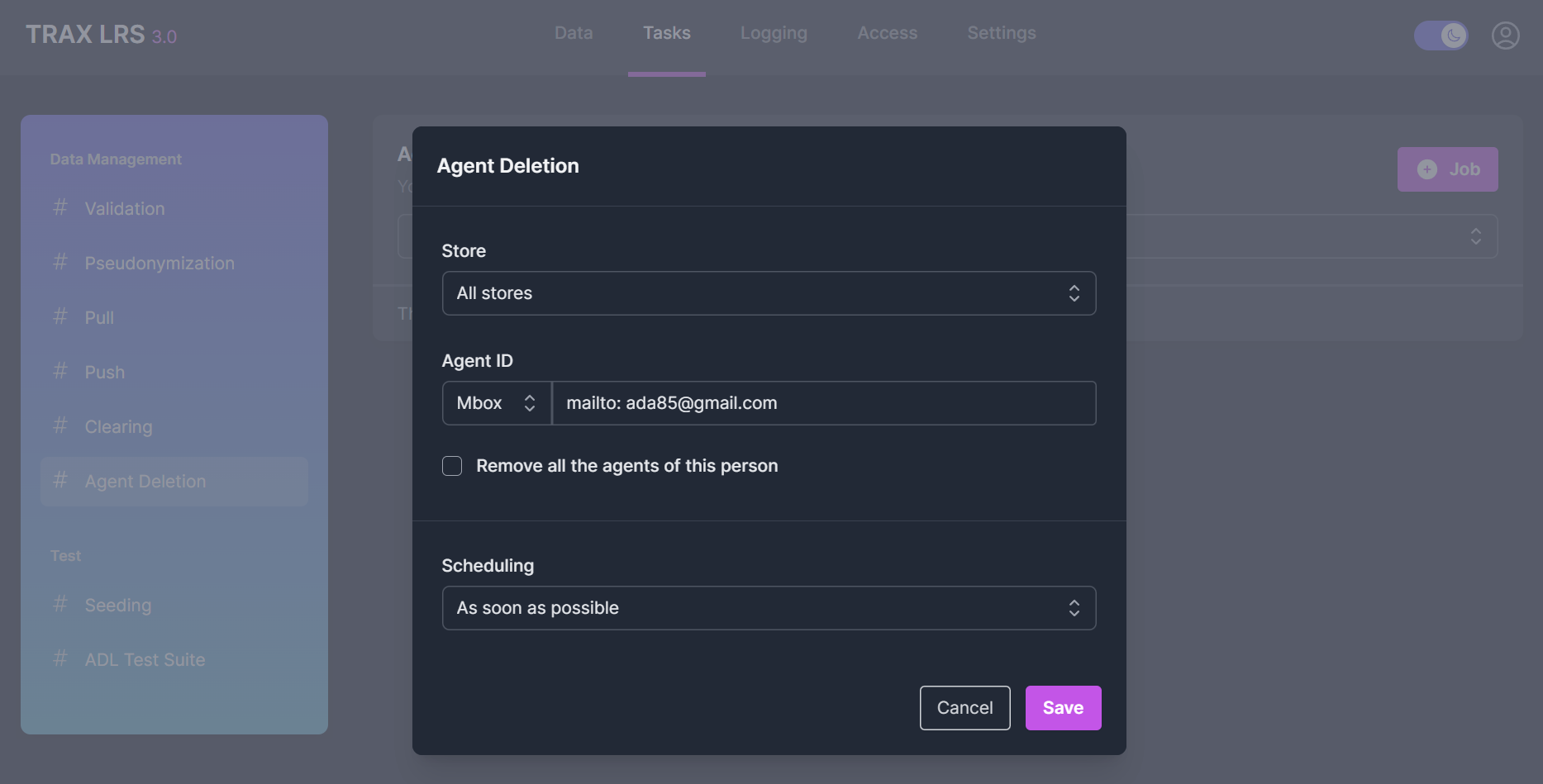This screenshot has height=784, width=1543.
Task: Click the Agent ID mailto input field
Action: click(x=823, y=403)
